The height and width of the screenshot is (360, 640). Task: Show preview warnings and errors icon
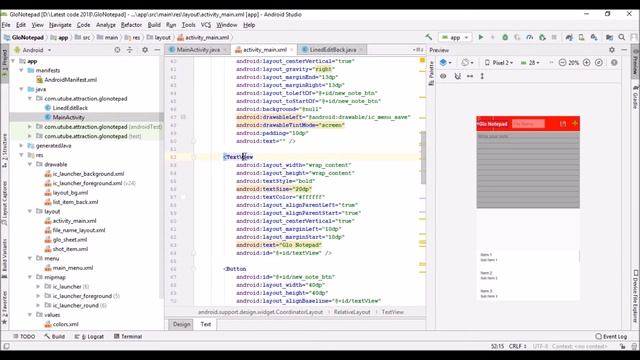(614, 62)
